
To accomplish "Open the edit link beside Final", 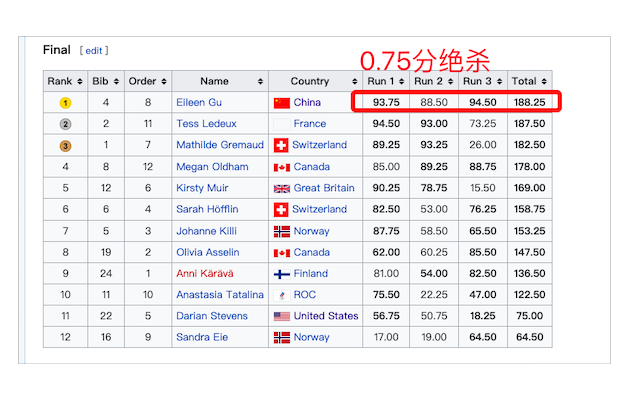I will (x=93, y=50).
